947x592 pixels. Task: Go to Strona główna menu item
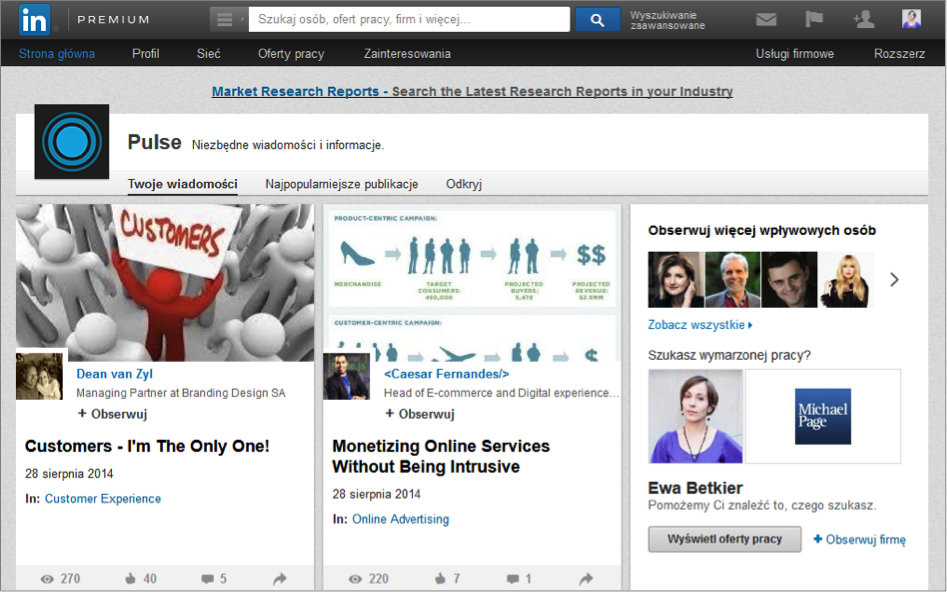click(57, 53)
